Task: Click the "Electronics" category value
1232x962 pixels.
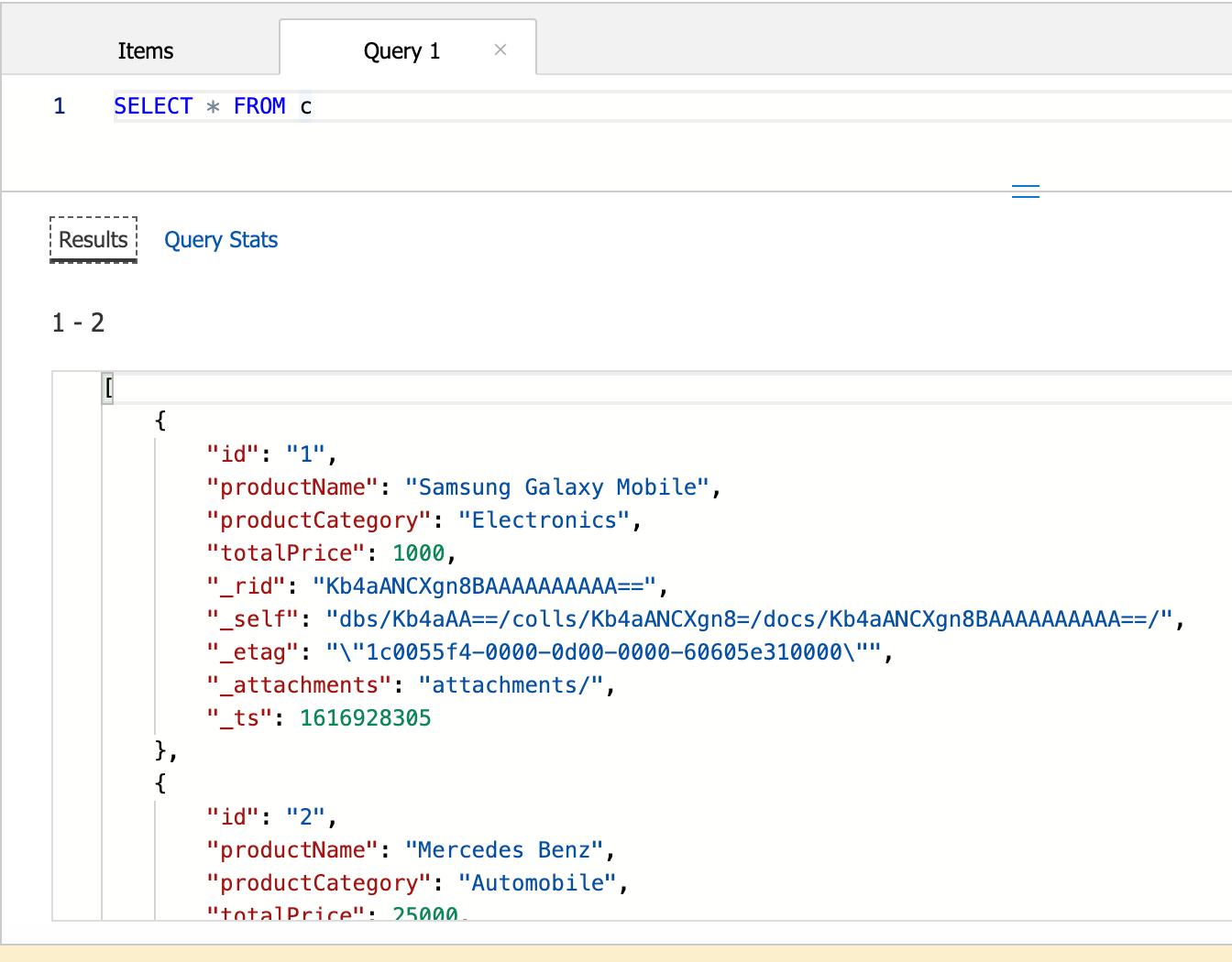Action: click(x=544, y=520)
